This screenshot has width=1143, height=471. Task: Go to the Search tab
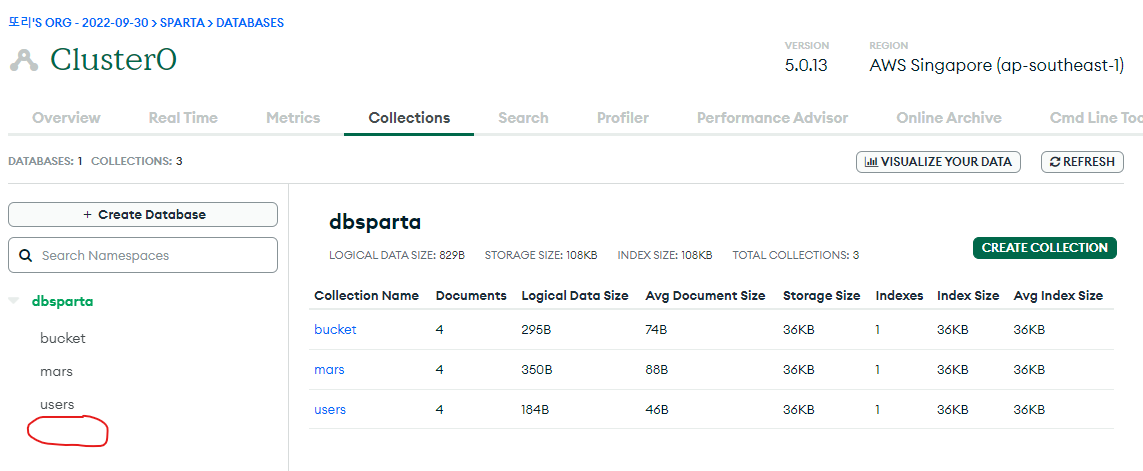coord(523,117)
